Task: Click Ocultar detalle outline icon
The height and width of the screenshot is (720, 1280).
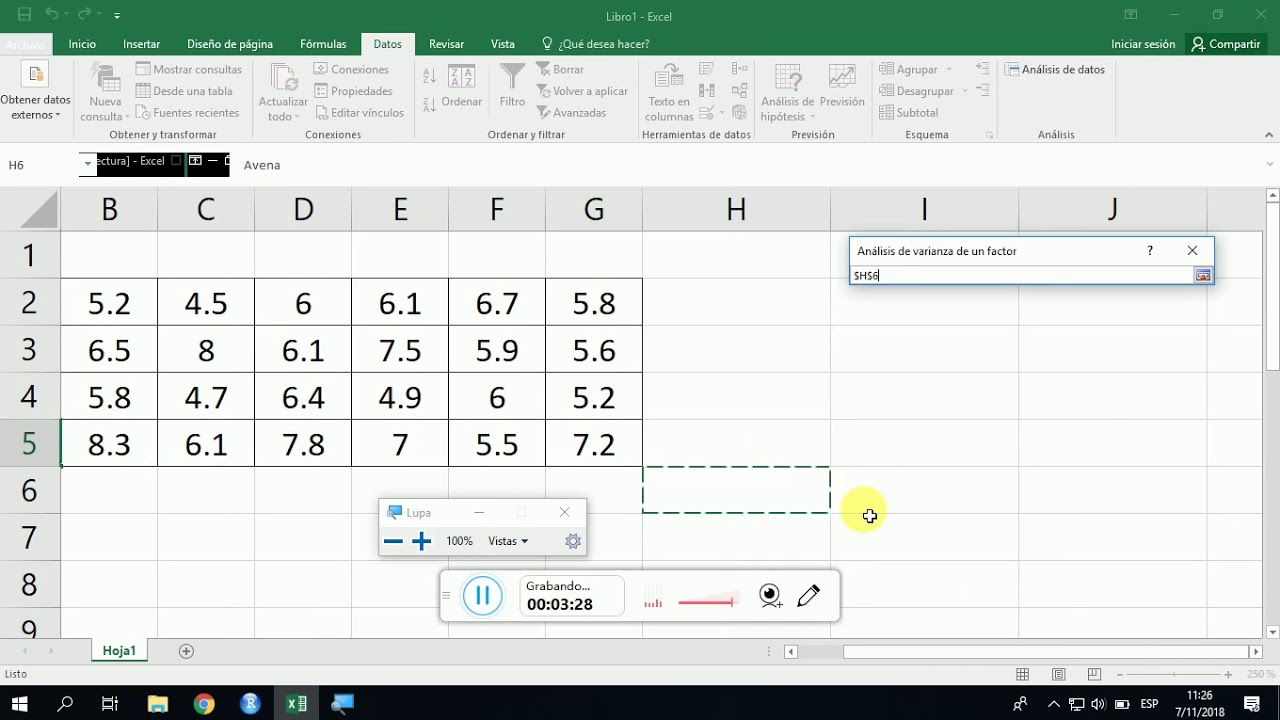Action: tap(982, 91)
